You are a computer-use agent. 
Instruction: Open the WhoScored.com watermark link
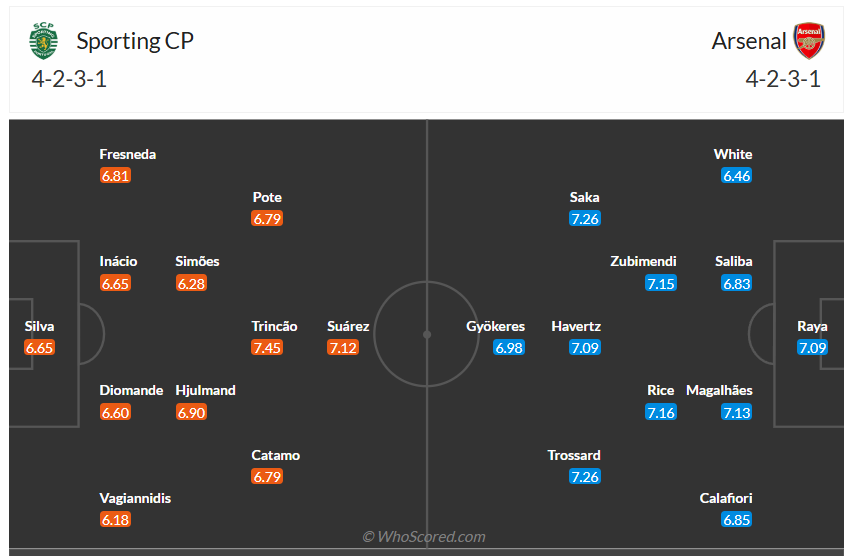(x=424, y=537)
